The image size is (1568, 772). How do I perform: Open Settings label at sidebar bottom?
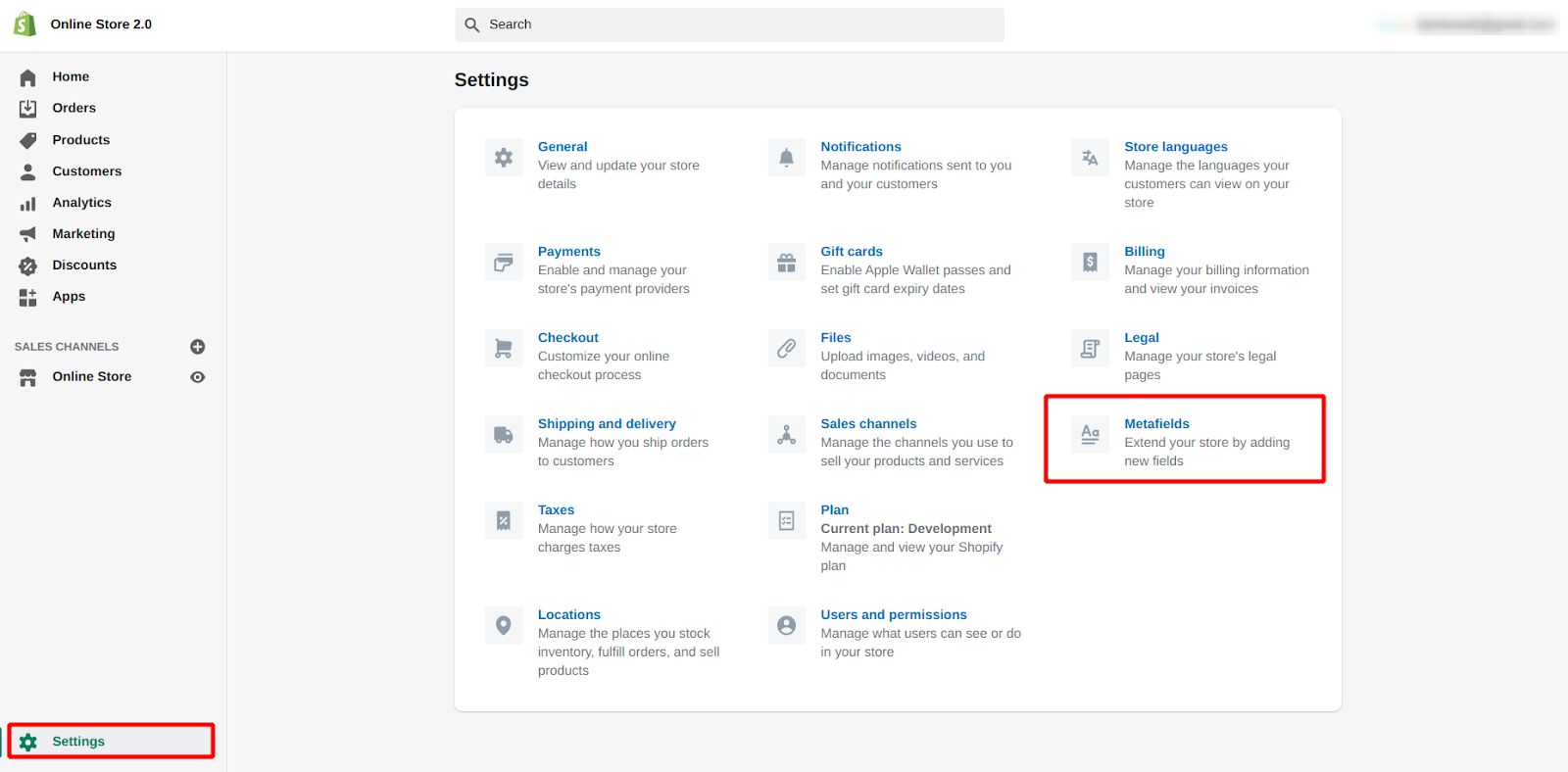pos(78,742)
